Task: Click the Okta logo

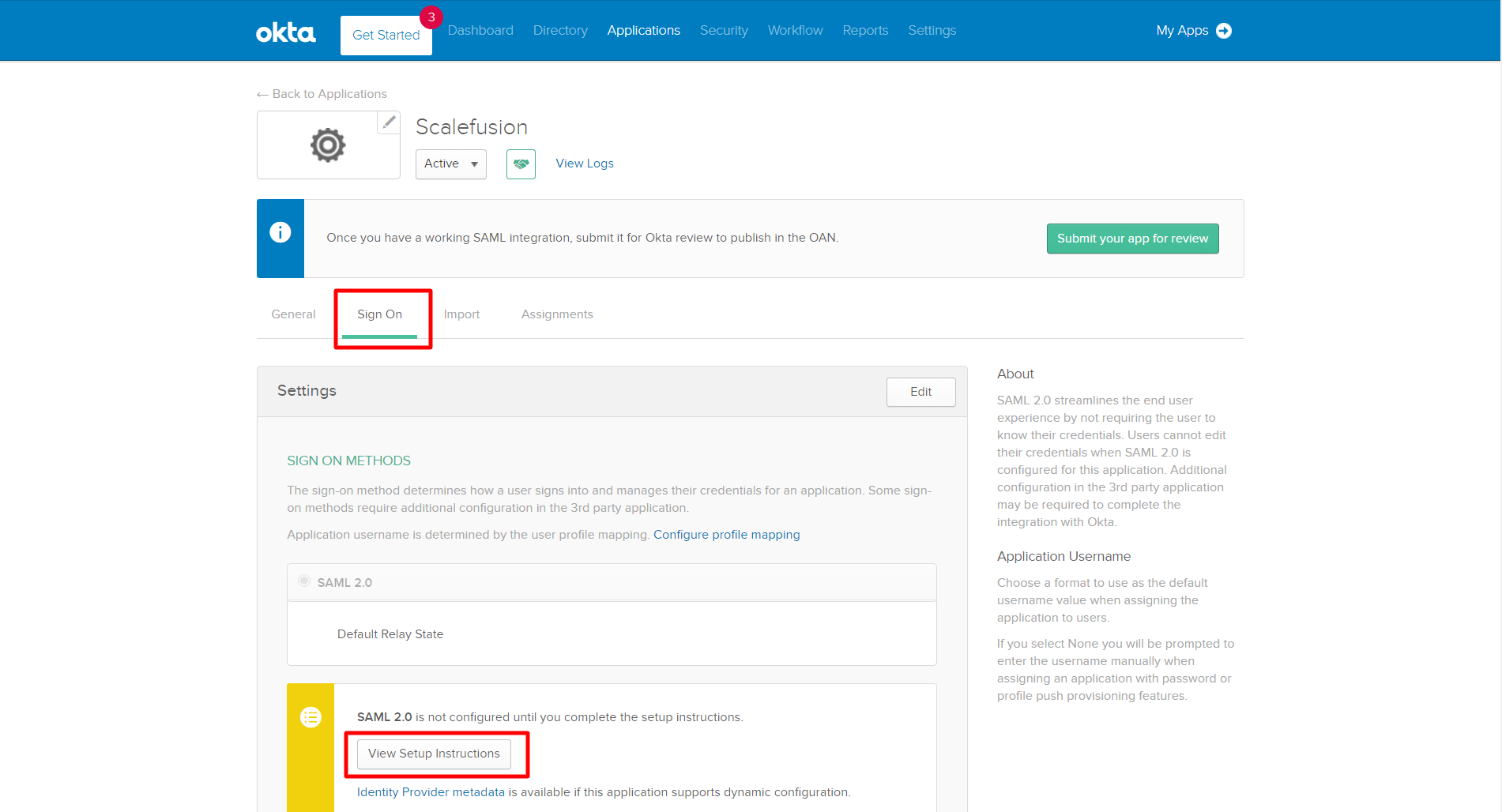Action: pos(285,32)
